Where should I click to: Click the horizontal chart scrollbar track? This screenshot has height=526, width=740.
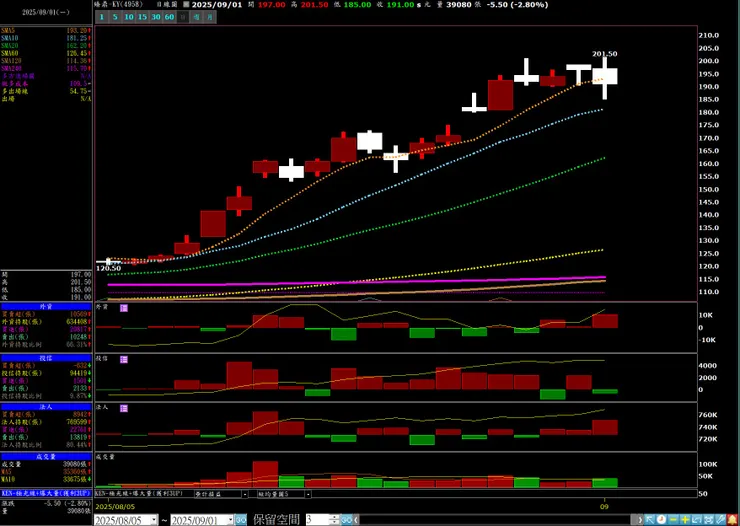tap(493, 520)
